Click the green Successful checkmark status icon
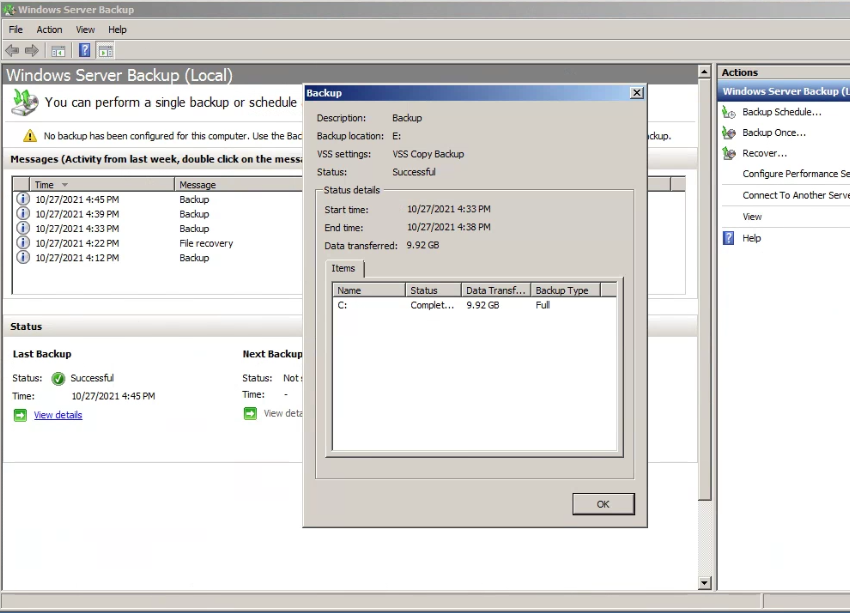850x613 pixels. [58, 378]
